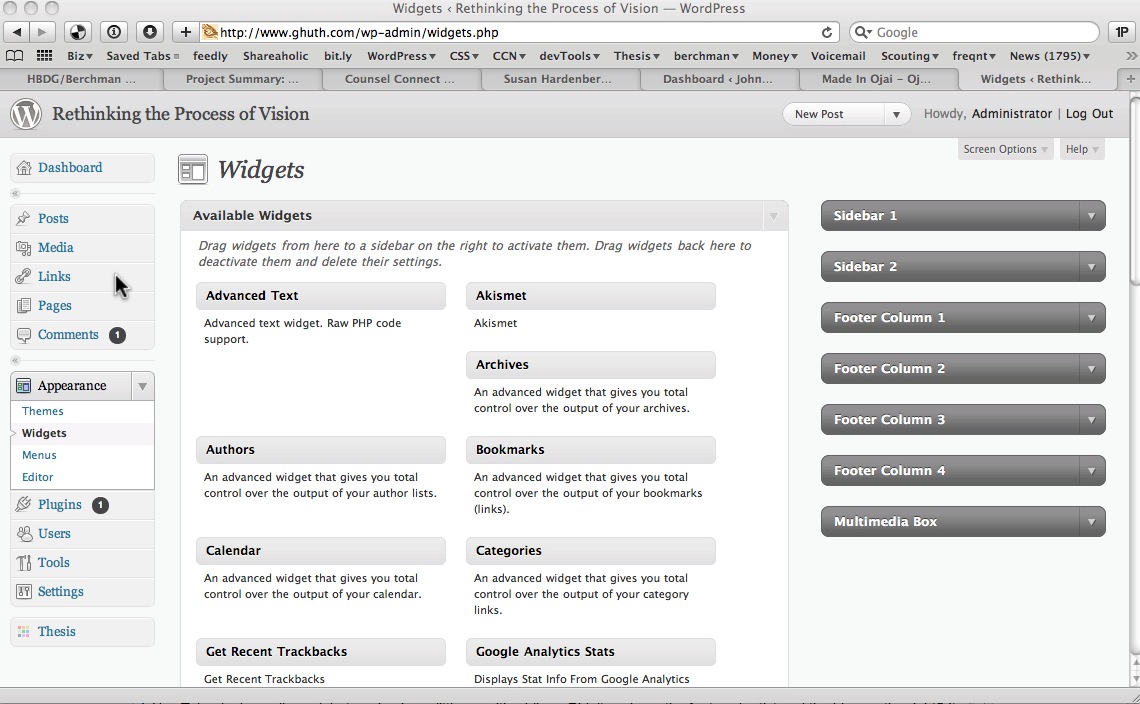Switch to the Counsel Connect tab
Screen dimensions: 1140x704
pyautogui.click(x=399, y=79)
